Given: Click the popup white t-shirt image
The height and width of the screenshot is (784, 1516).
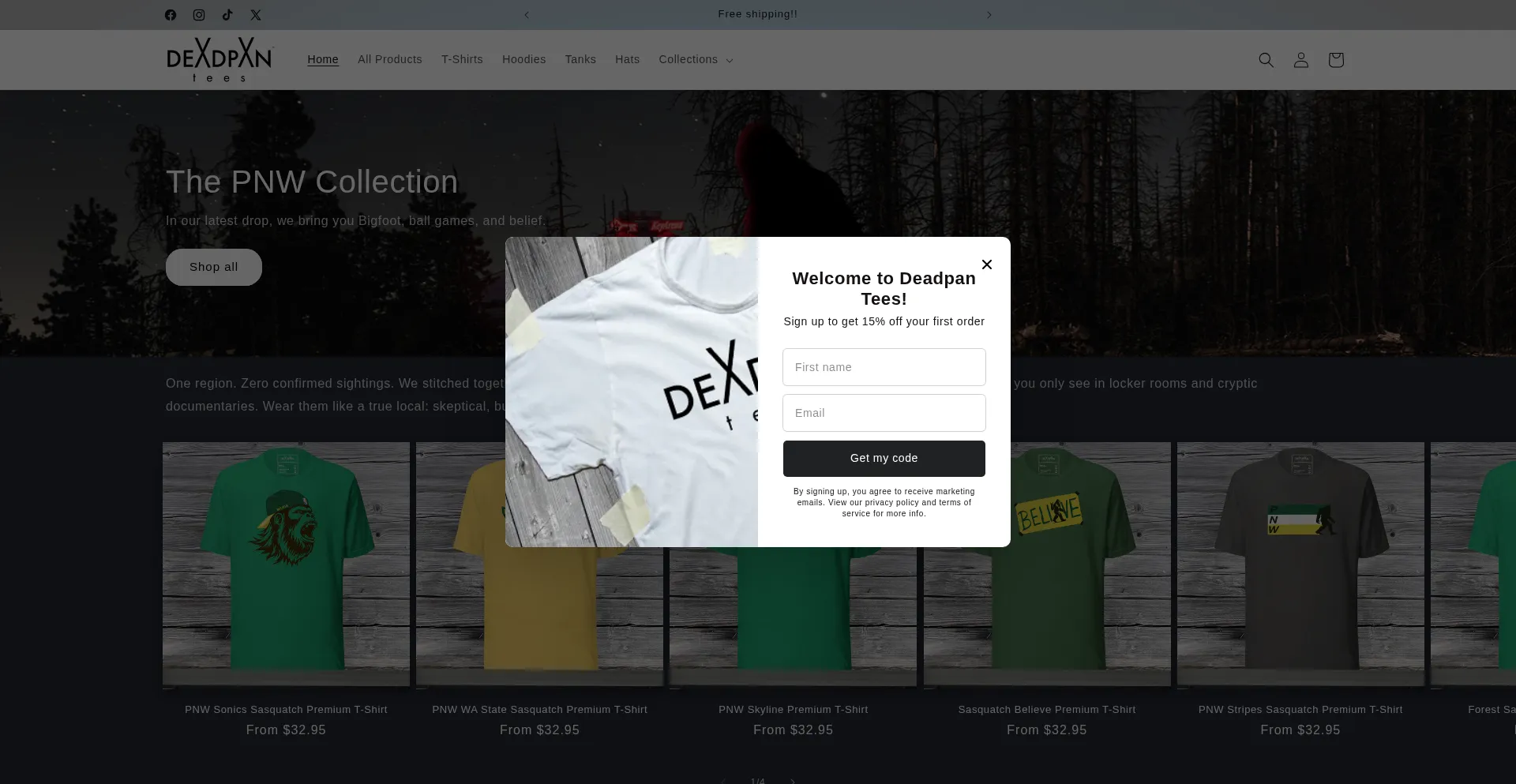Looking at the screenshot, I should coord(632,392).
